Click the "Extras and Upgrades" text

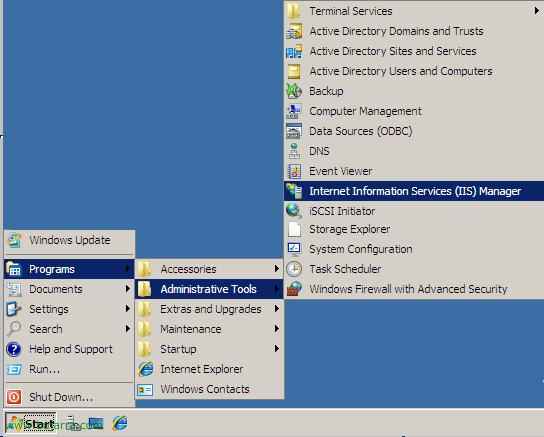(211, 309)
